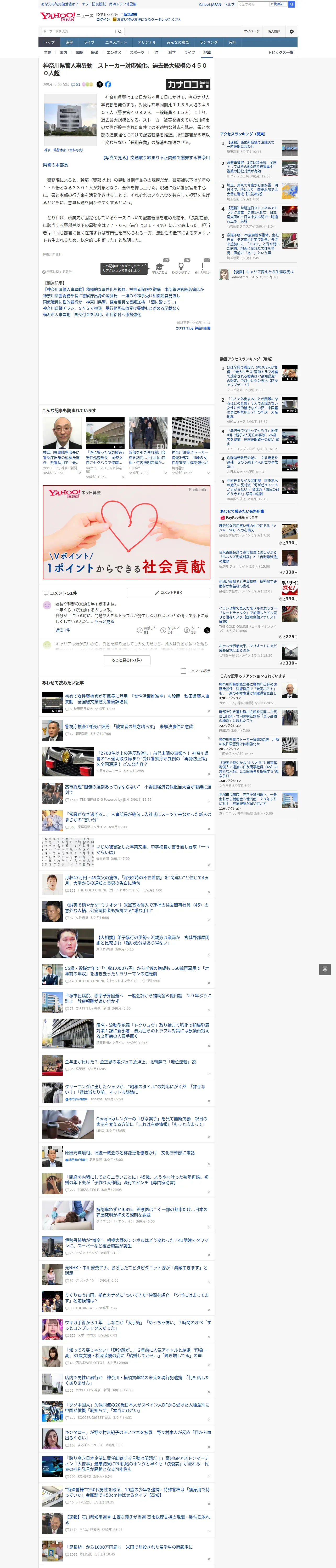
Task: Click the 購入履歴 link
Action: 274,31
